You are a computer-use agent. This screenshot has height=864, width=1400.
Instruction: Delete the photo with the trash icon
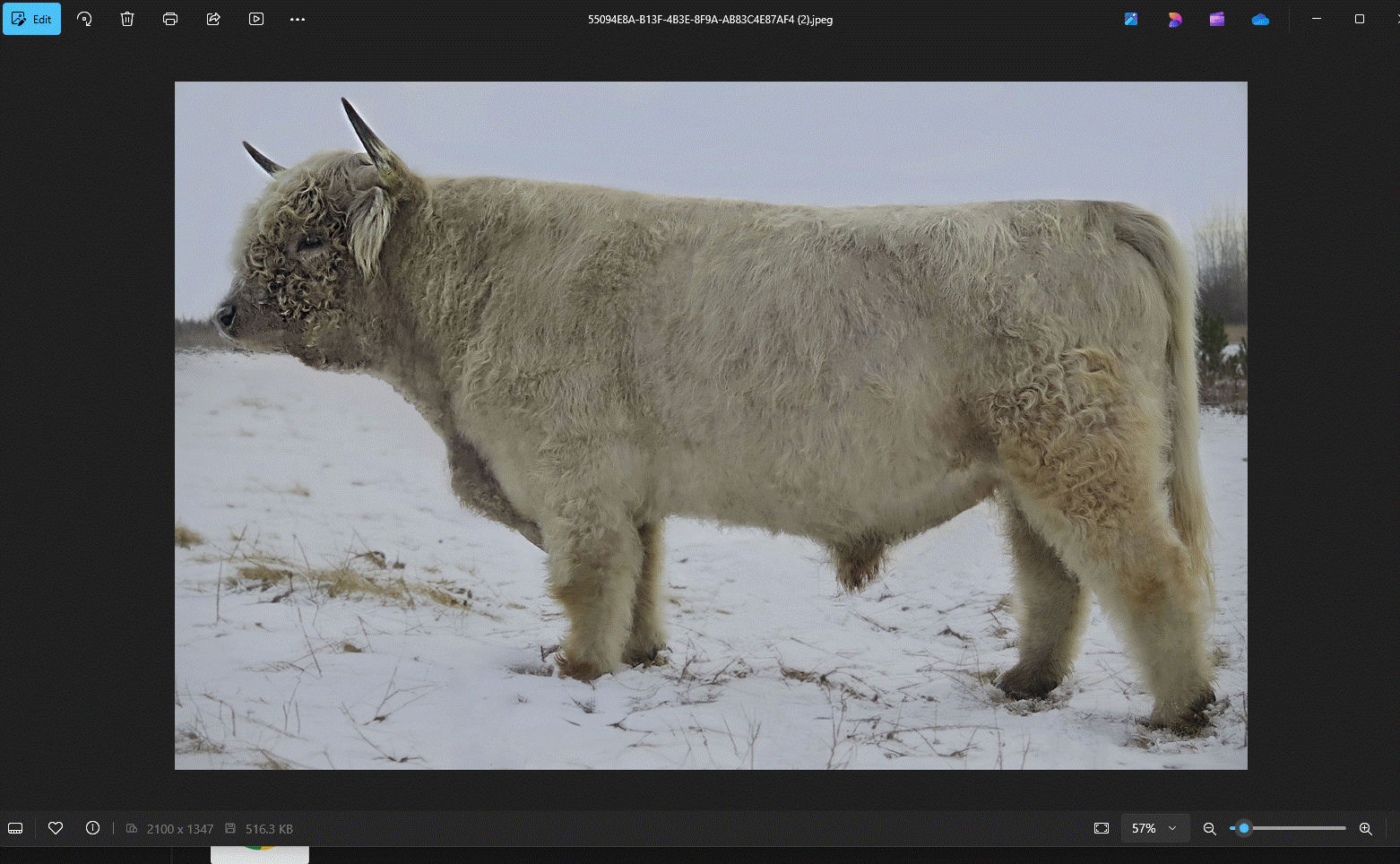click(127, 19)
